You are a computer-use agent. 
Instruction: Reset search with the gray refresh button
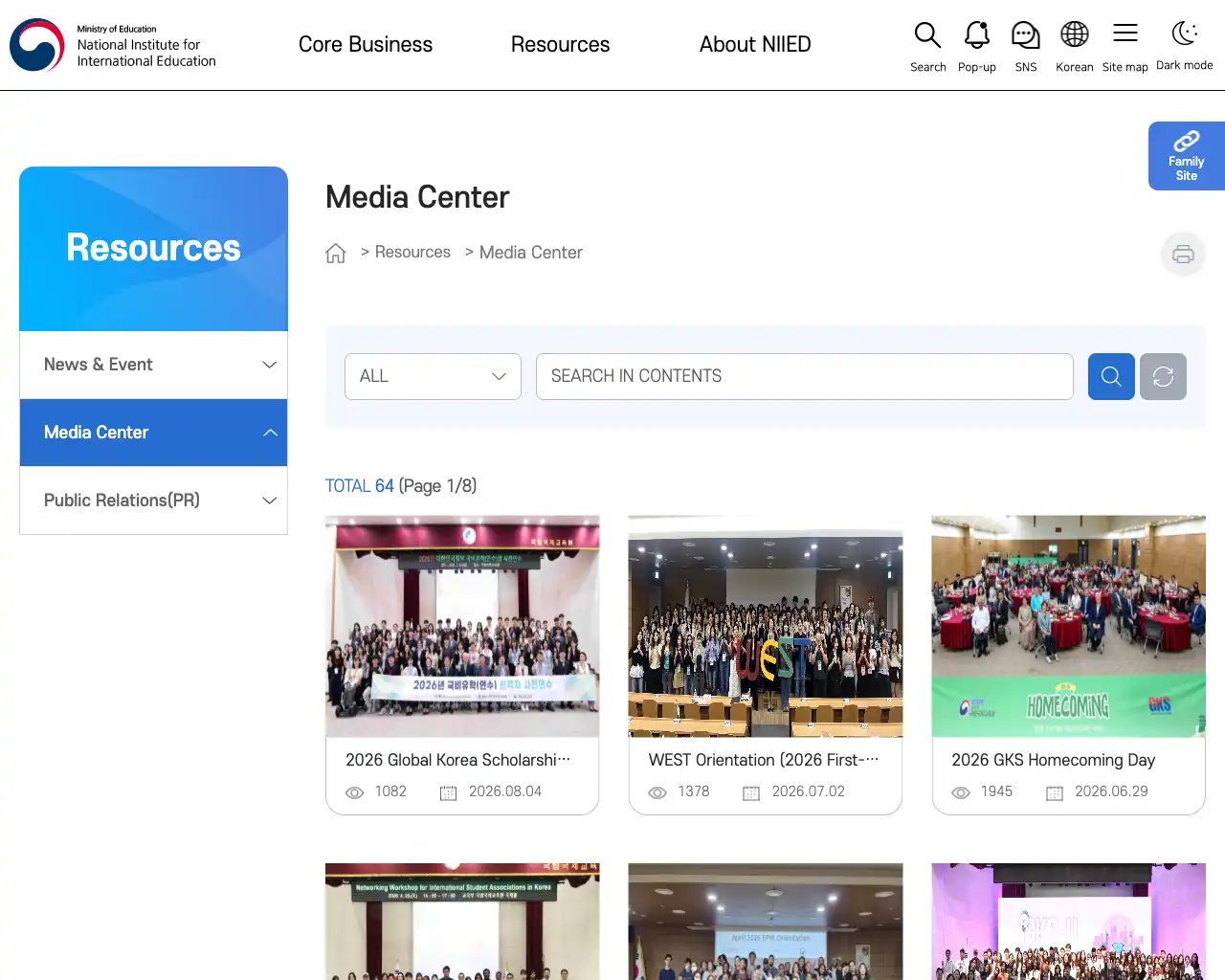(1163, 376)
